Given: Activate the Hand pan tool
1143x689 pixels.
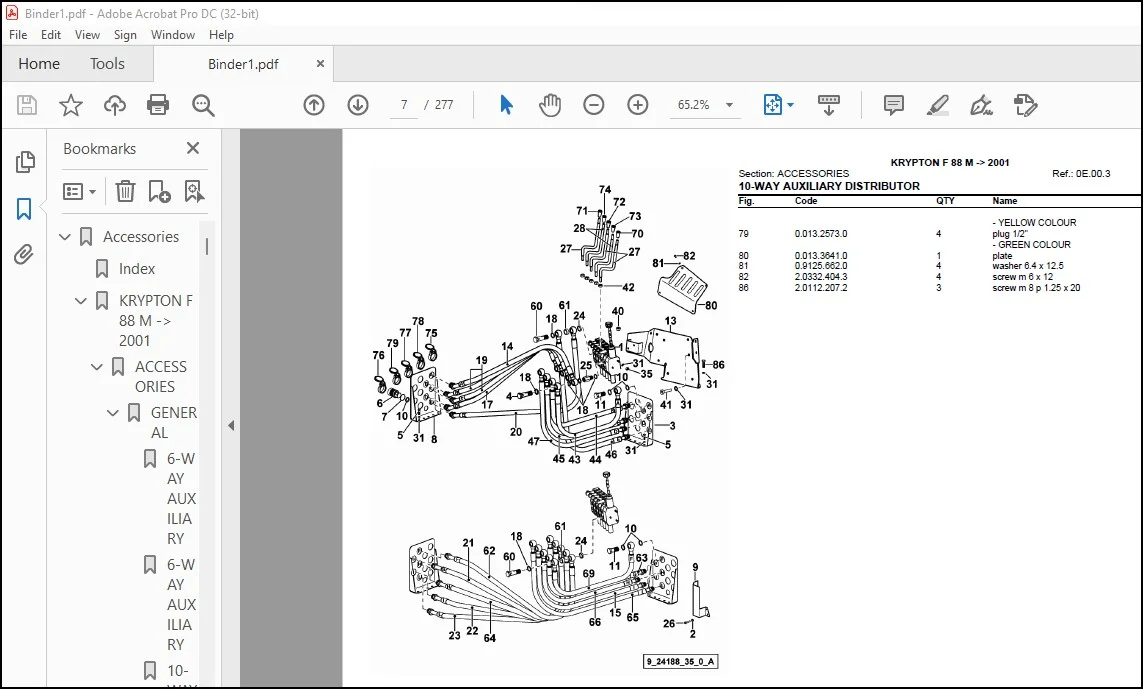Looking at the screenshot, I should click(550, 105).
